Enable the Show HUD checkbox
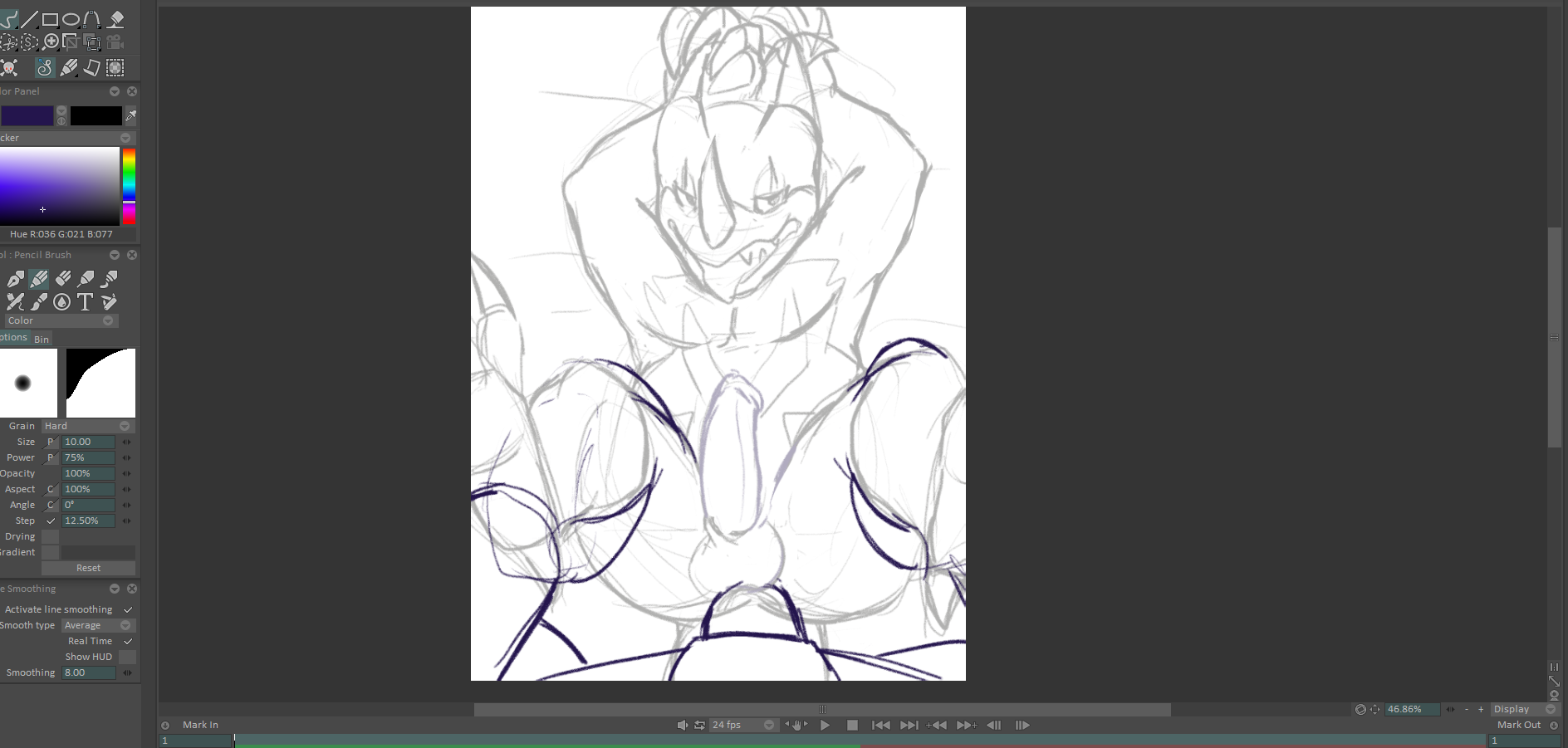Screen dimensions: 1568x748 [x=127, y=657]
